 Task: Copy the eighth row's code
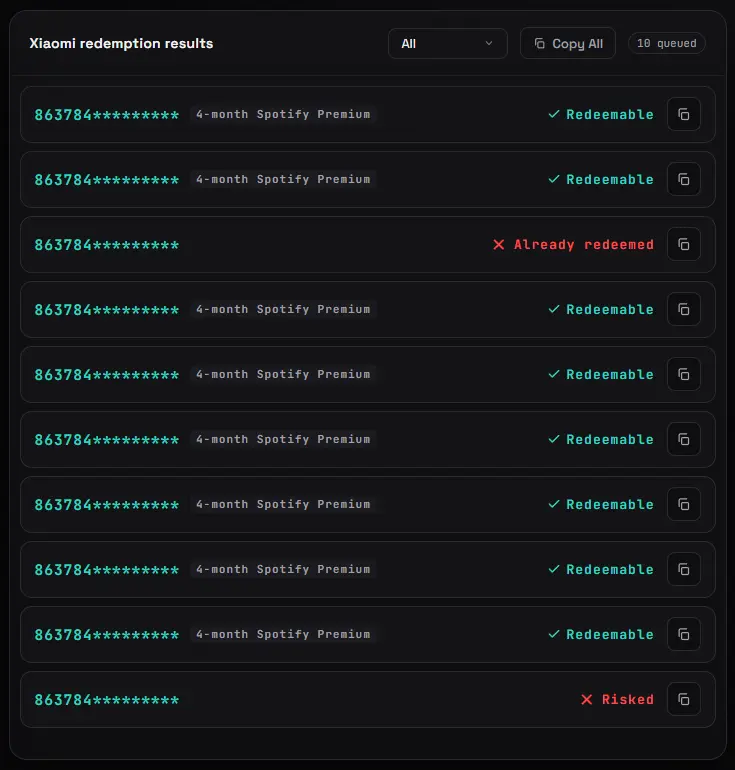pos(683,569)
